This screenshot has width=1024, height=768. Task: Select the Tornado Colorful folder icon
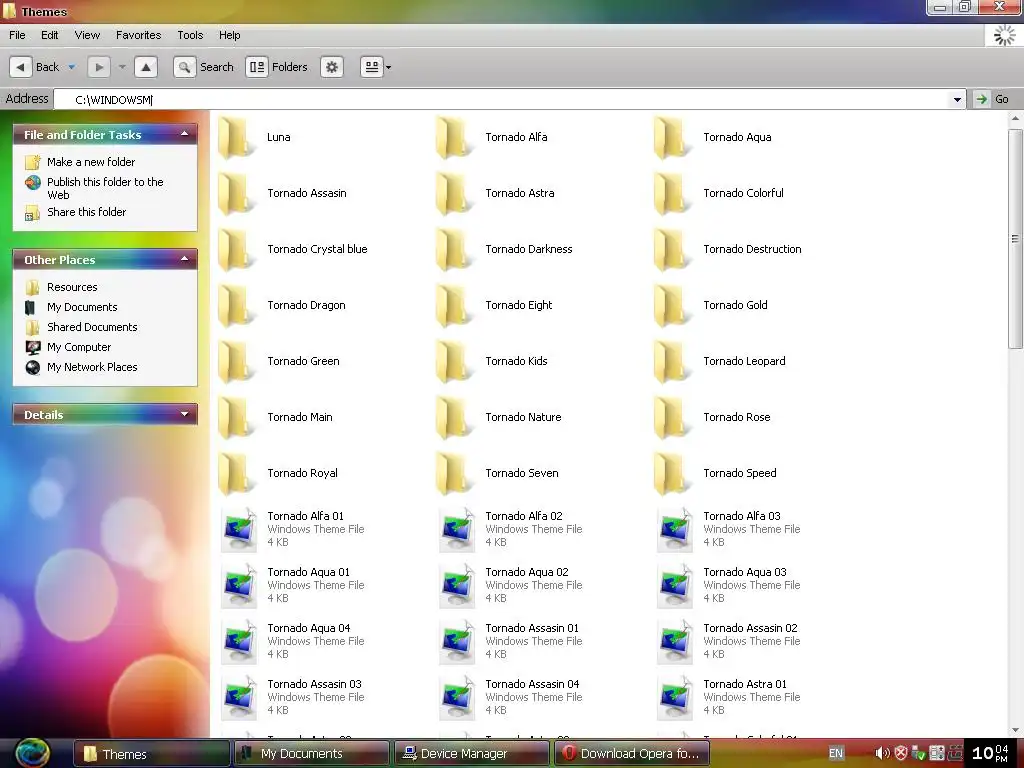(x=672, y=193)
